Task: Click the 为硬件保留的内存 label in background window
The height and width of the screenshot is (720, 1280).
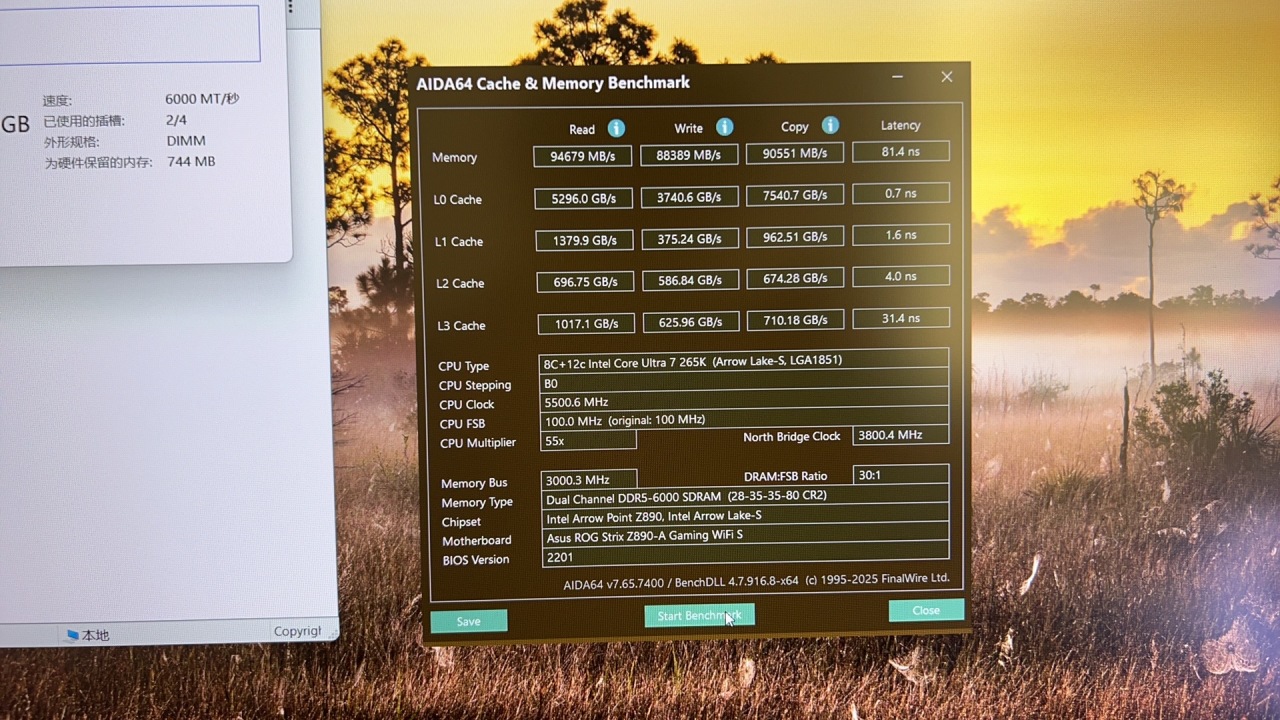Action: (98, 163)
